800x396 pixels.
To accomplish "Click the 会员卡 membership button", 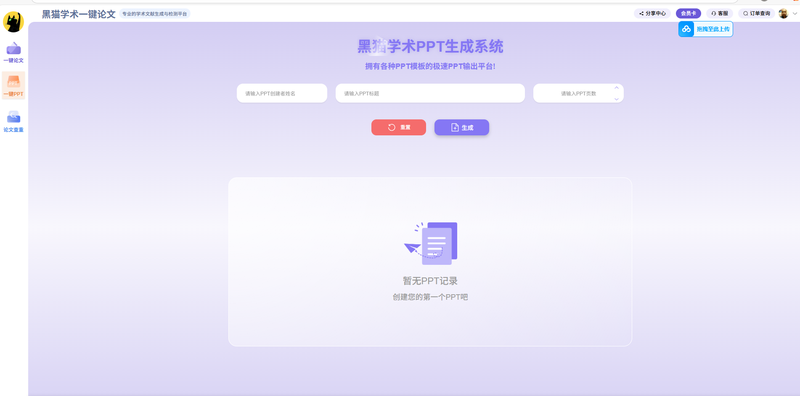I will coord(688,14).
